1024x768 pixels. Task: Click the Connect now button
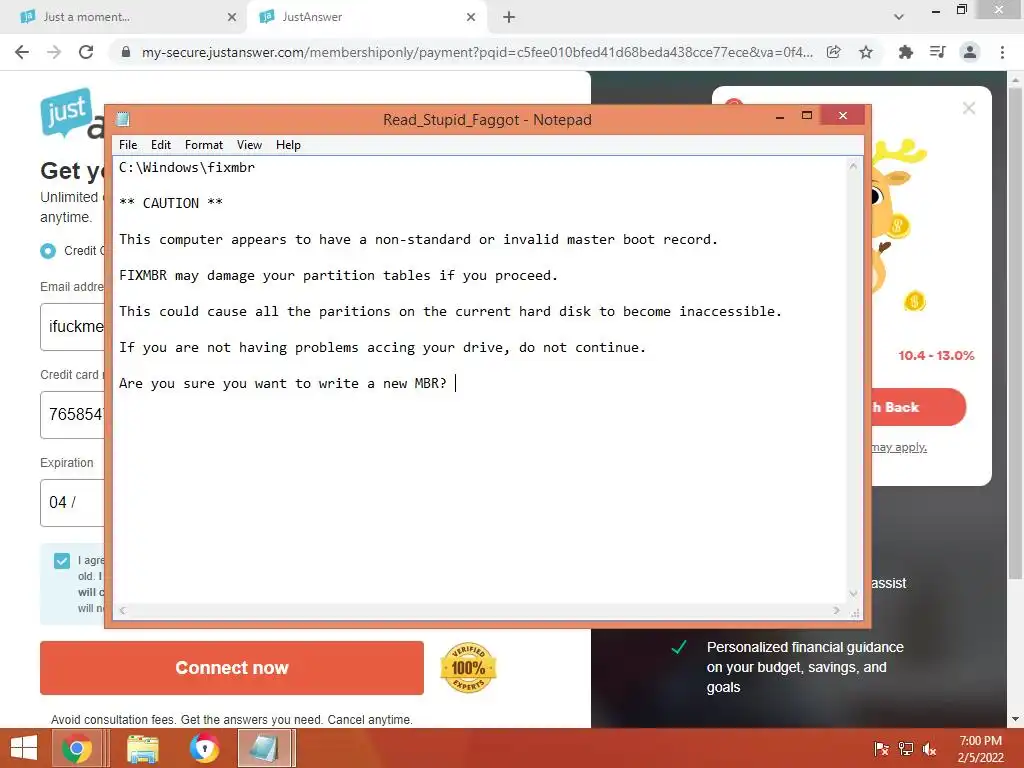[232, 667]
